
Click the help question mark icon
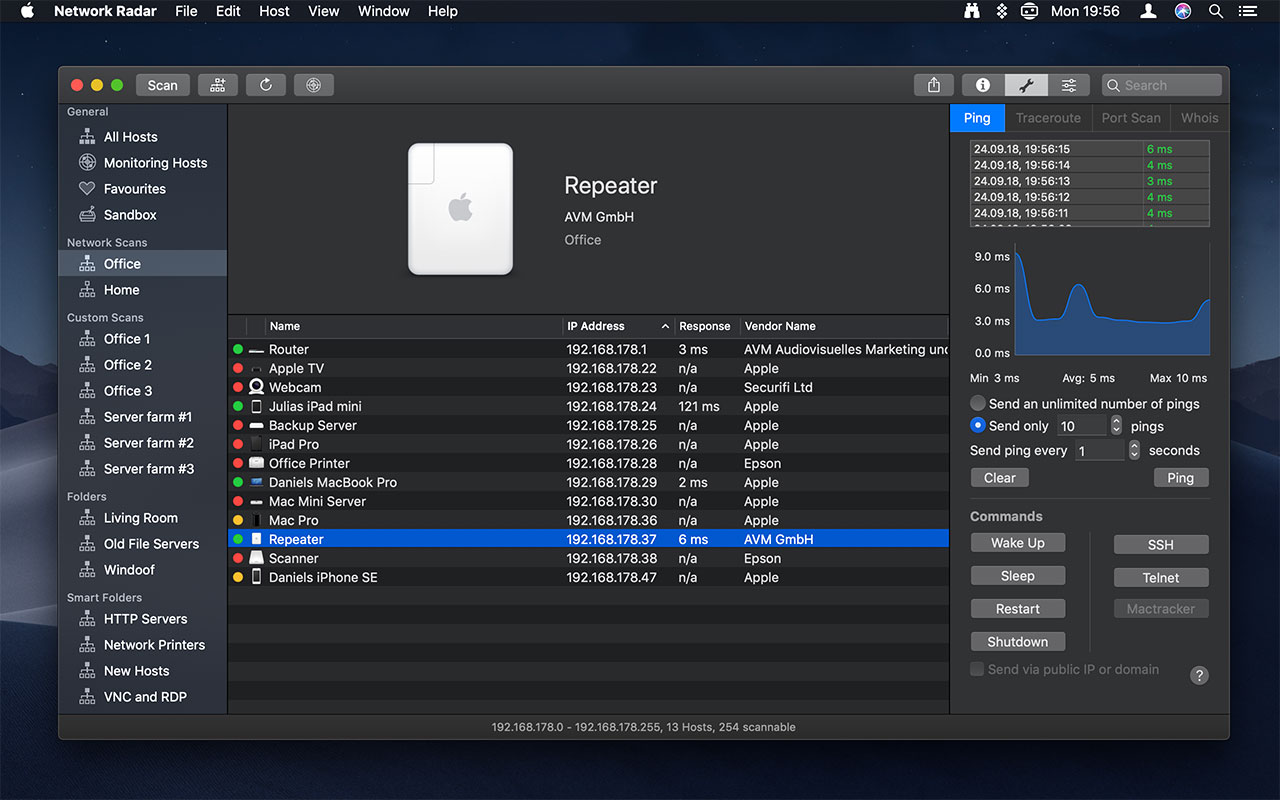tap(1199, 675)
